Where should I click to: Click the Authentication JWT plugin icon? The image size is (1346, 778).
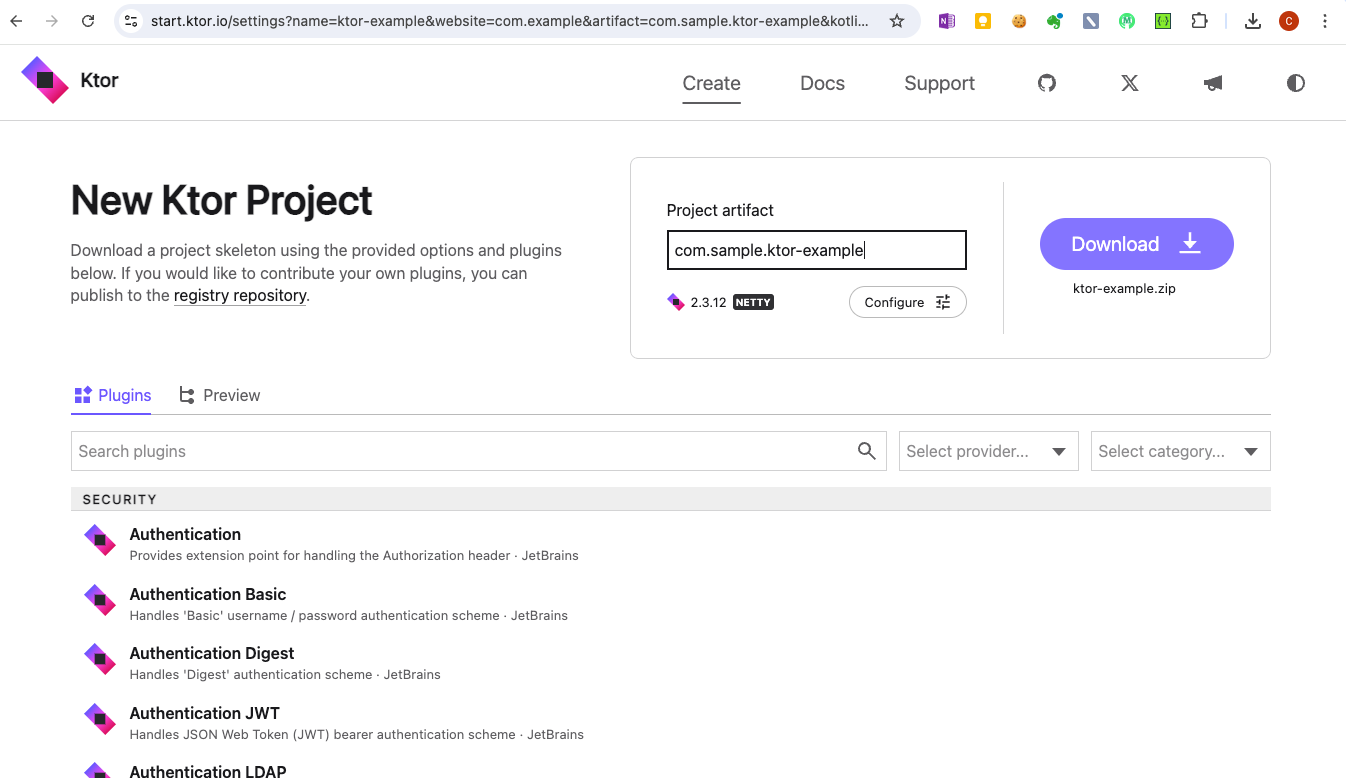coord(100,719)
